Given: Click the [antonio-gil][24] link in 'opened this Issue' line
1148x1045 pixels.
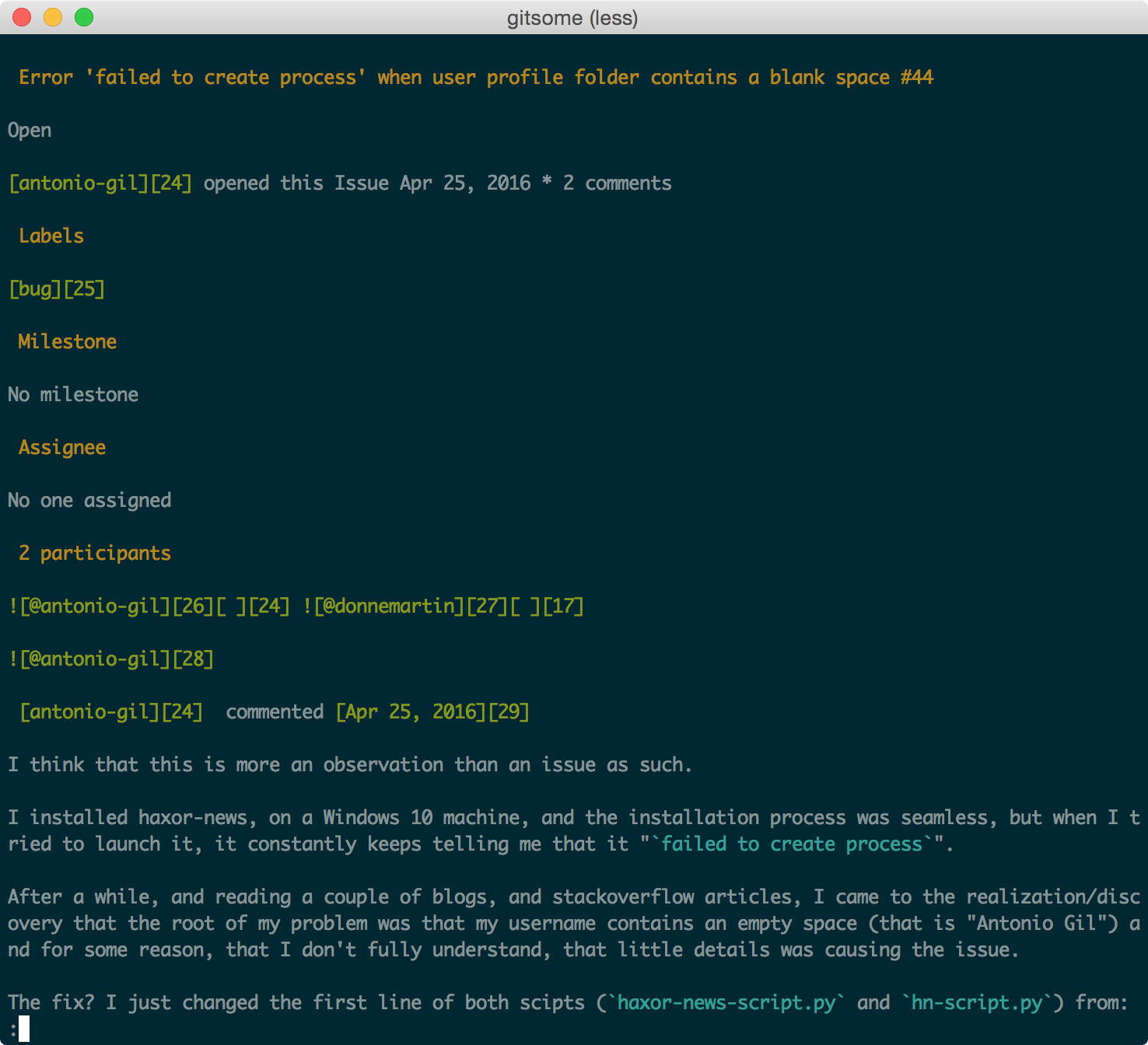Looking at the screenshot, I should point(100,183).
